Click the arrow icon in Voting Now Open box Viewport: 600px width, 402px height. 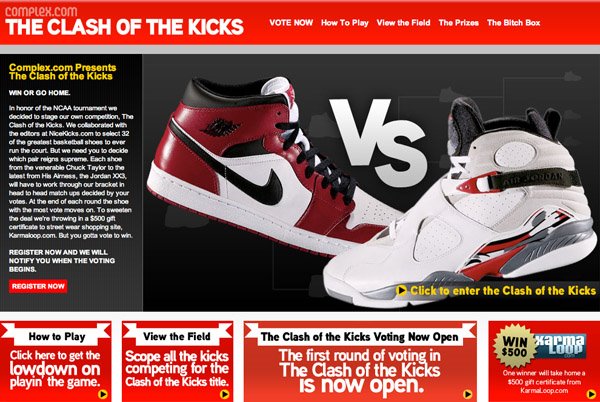[467, 394]
